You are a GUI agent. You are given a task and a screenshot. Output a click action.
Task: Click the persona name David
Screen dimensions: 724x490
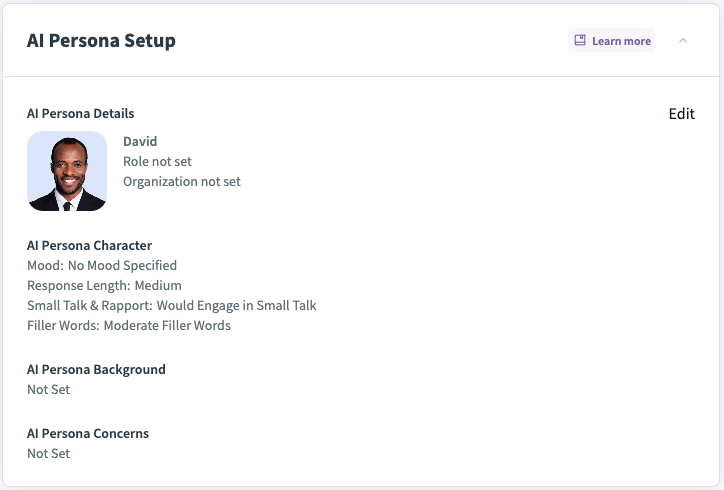[140, 142]
